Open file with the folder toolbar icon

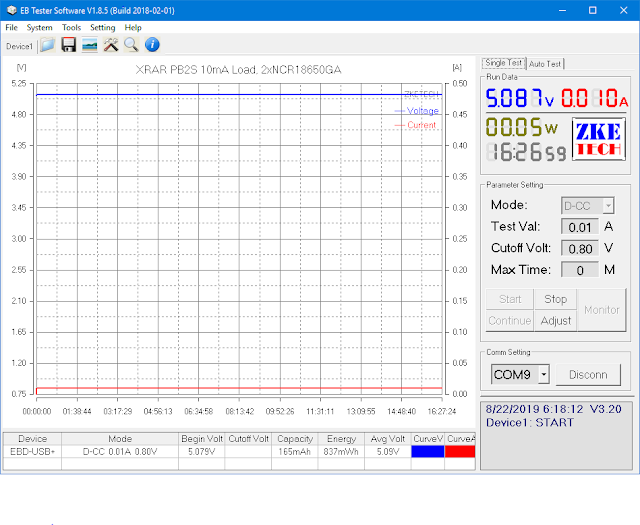(x=48, y=45)
